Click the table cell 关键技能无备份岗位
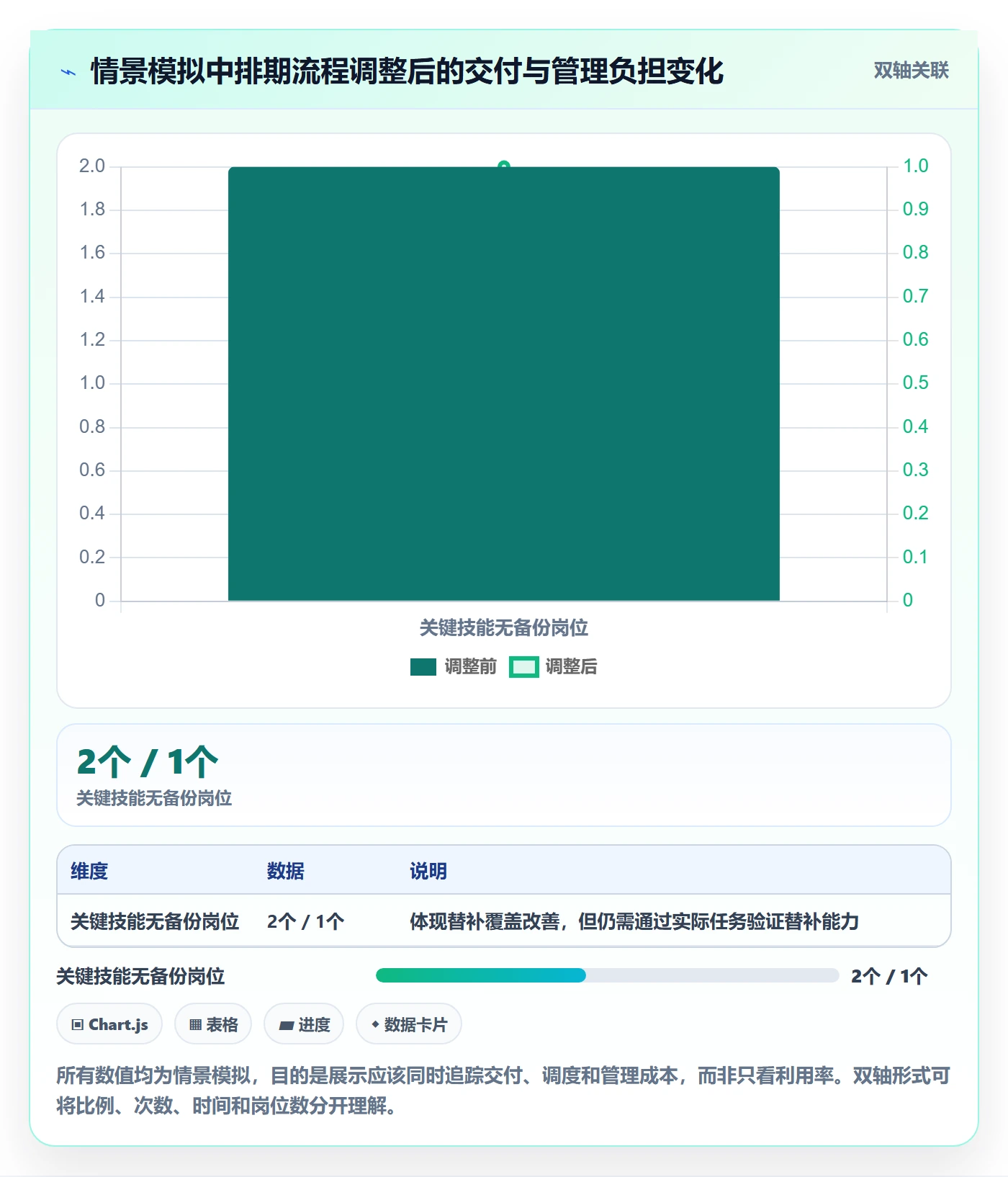The height and width of the screenshot is (1177, 1008). pyautogui.click(x=155, y=921)
